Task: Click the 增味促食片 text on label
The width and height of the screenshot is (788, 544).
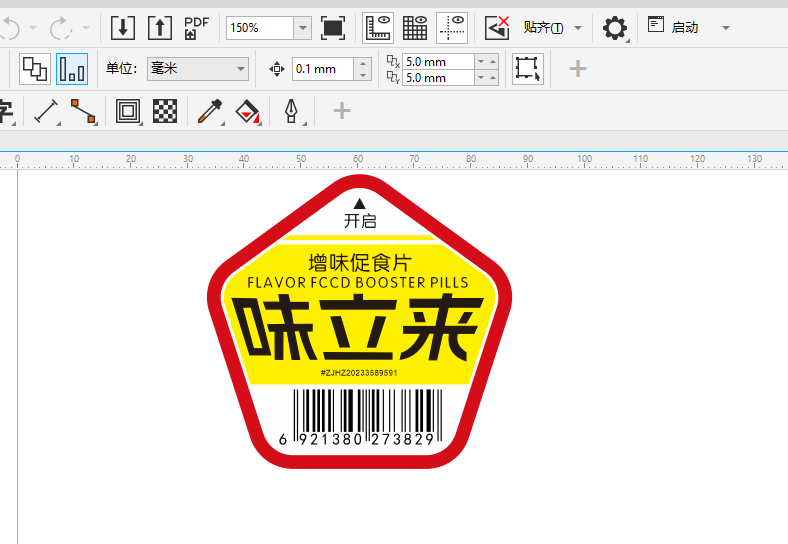Action: coord(360,263)
